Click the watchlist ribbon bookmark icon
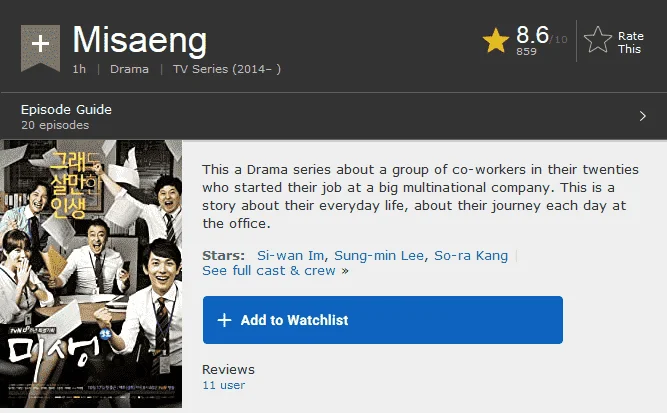Screen dimensions: 667x413 [40, 48]
